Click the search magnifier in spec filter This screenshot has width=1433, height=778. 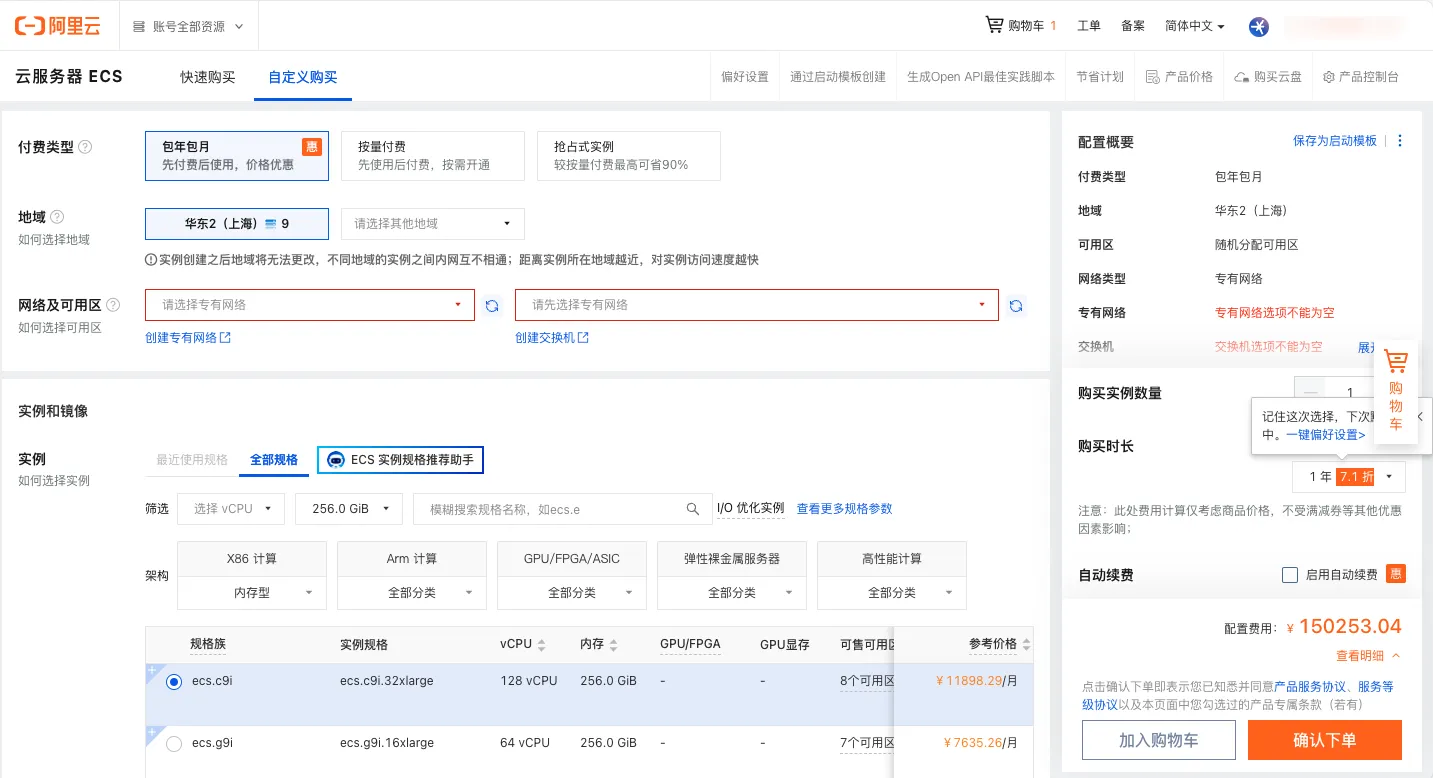[x=693, y=509]
